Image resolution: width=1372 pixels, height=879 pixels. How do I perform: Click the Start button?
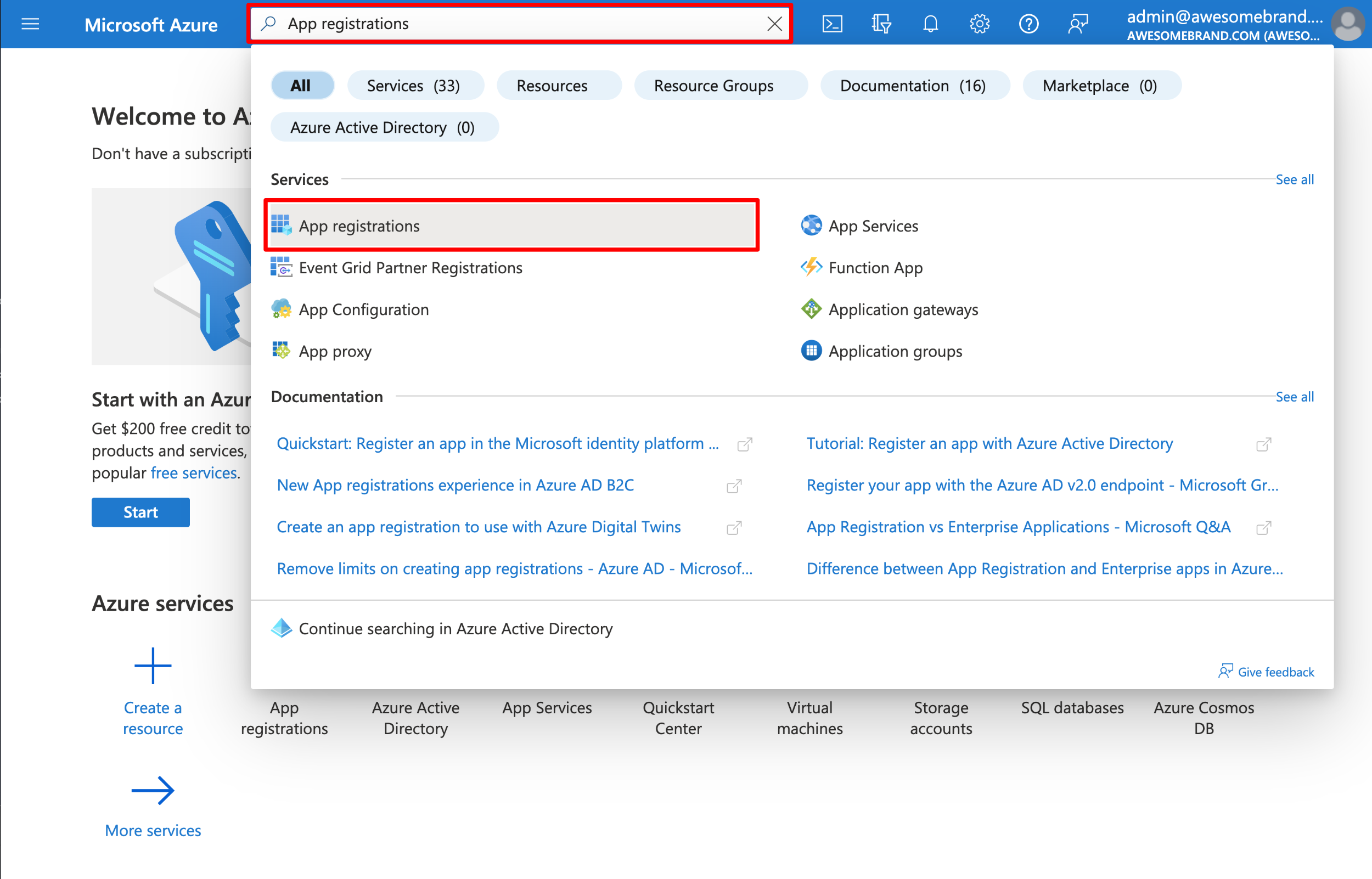140,511
